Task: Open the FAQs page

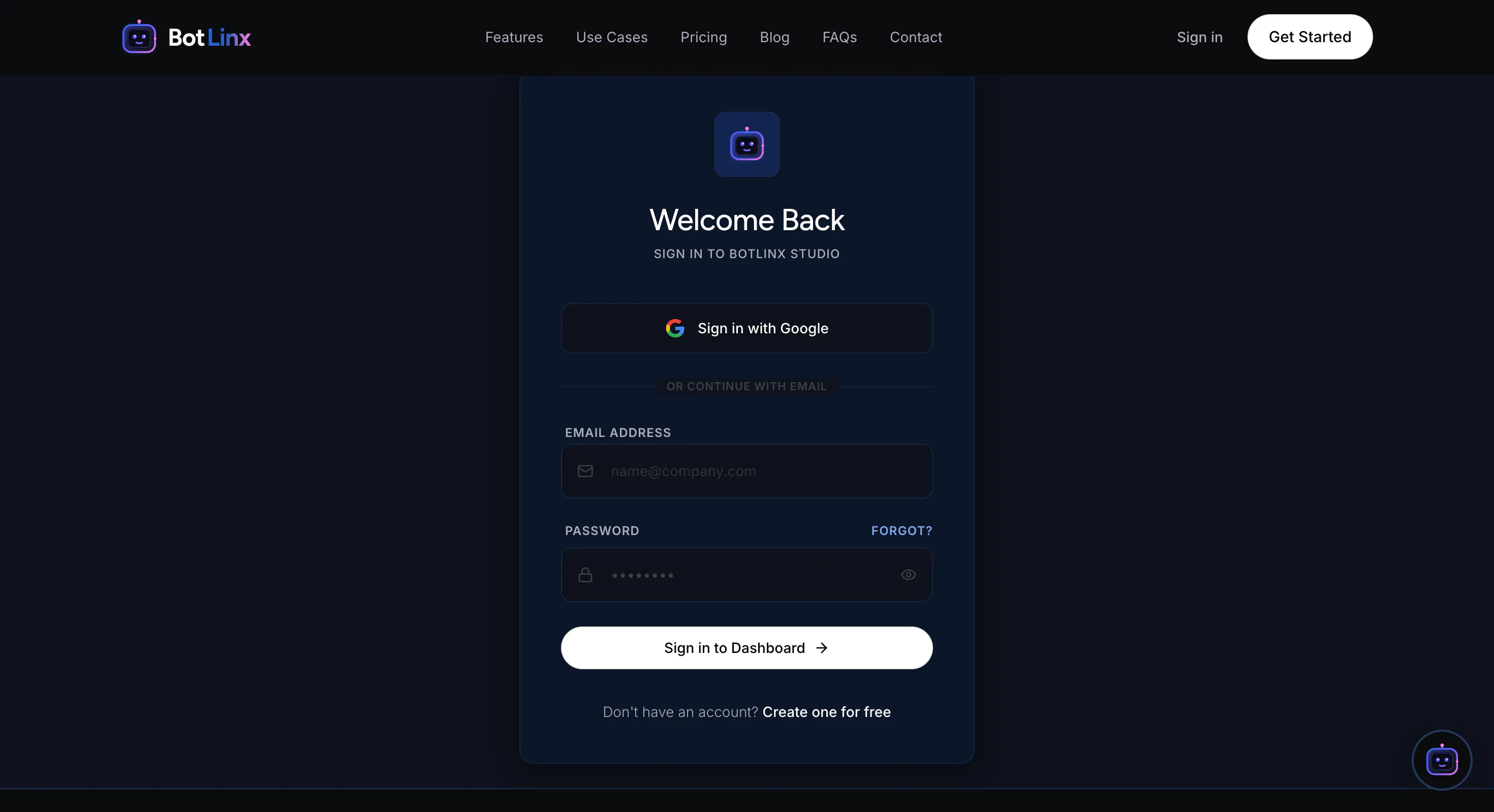Action: pos(839,37)
